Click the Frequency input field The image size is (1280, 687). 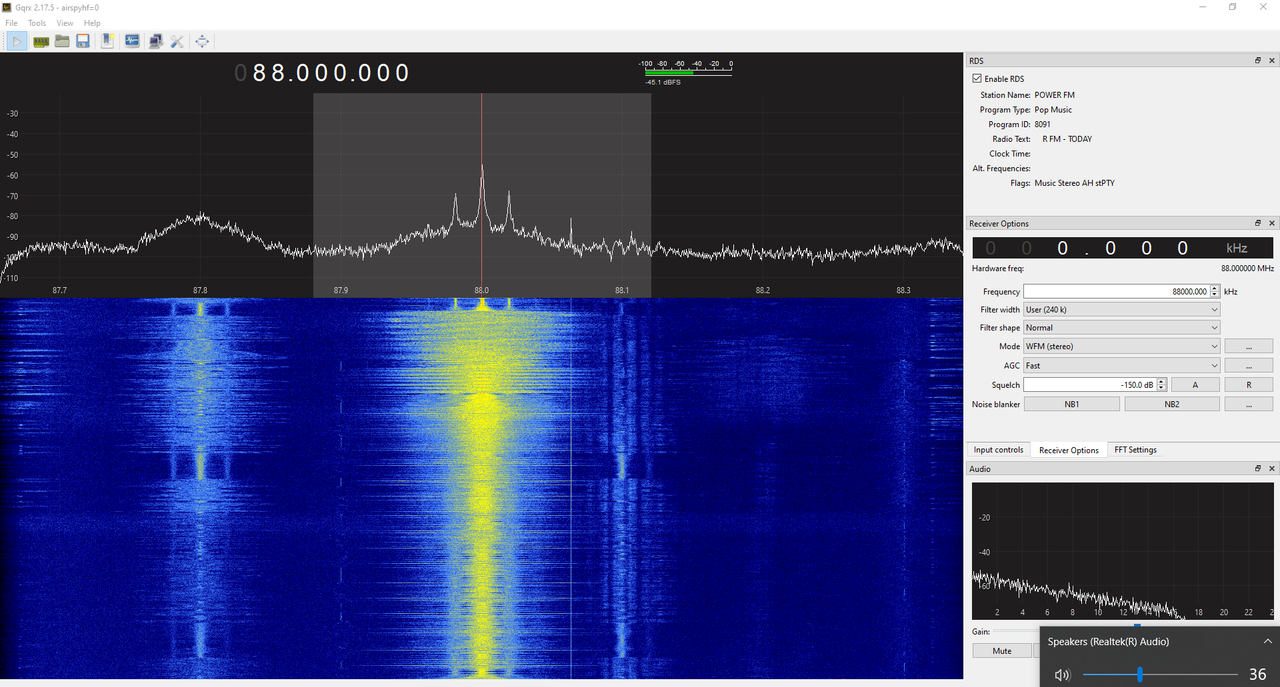click(x=1116, y=291)
